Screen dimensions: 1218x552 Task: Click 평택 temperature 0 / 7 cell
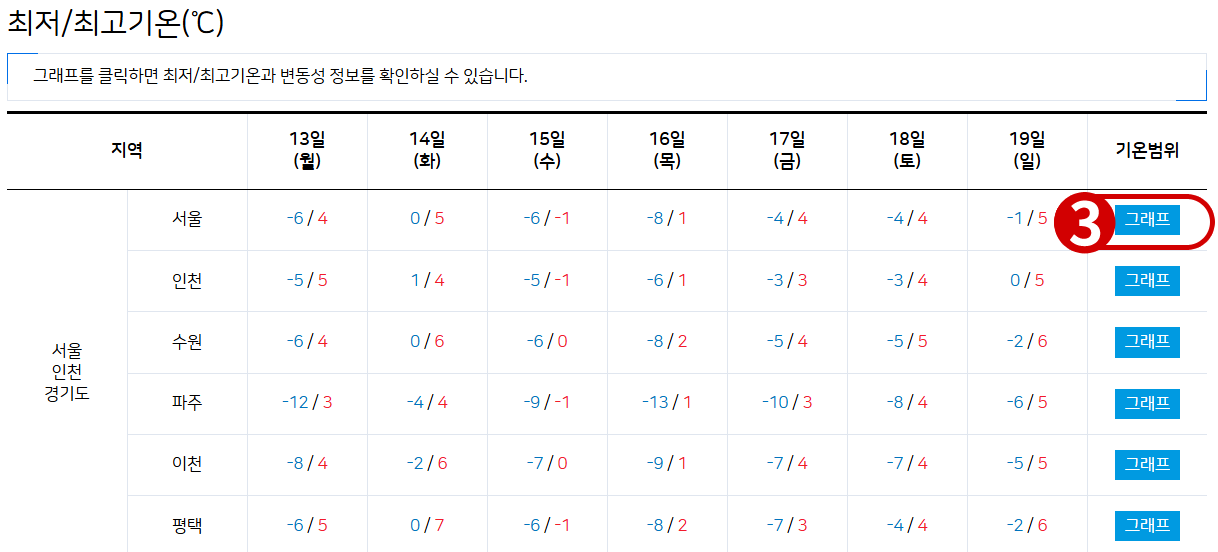click(x=427, y=525)
